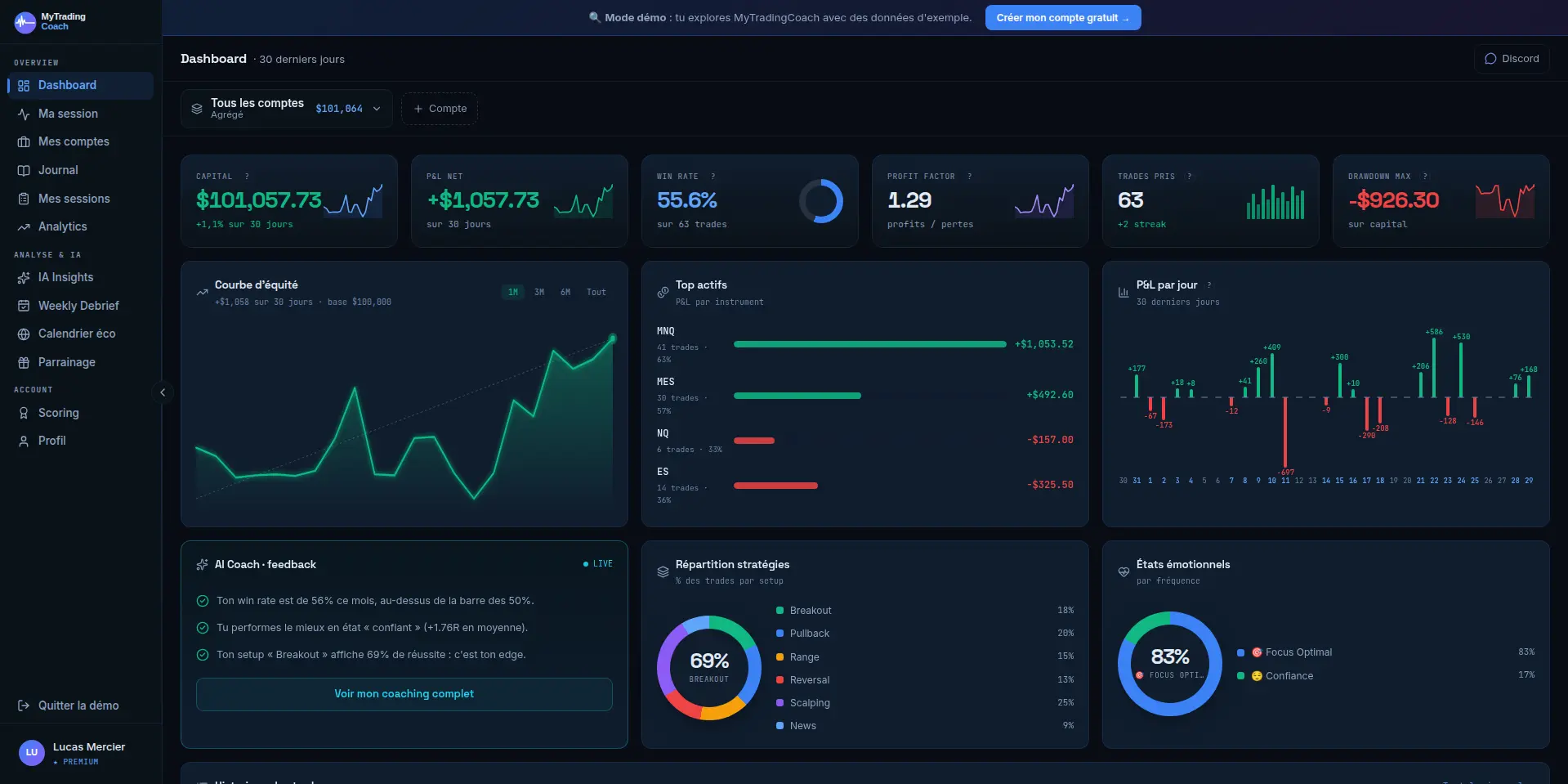Click the Lucas Mercier user avatar

click(32, 753)
